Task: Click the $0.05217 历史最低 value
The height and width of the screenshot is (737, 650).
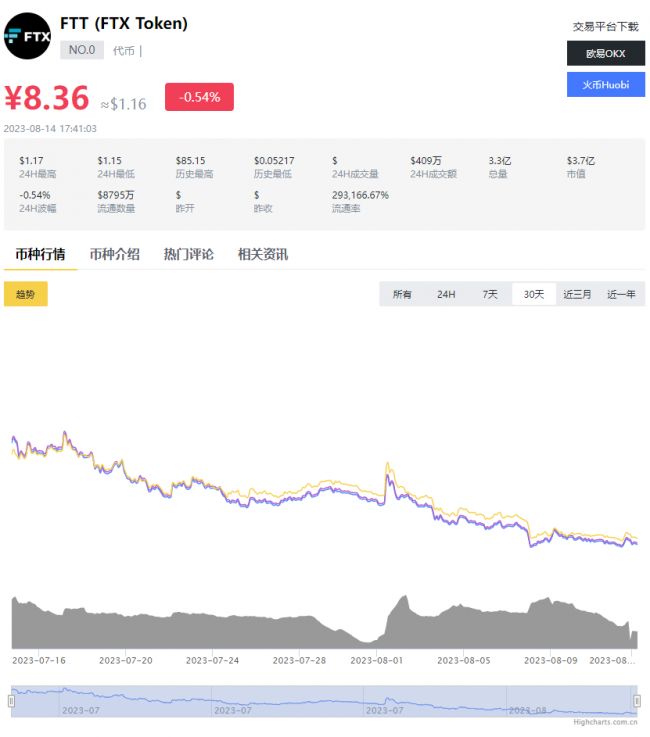Action: (274, 161)
